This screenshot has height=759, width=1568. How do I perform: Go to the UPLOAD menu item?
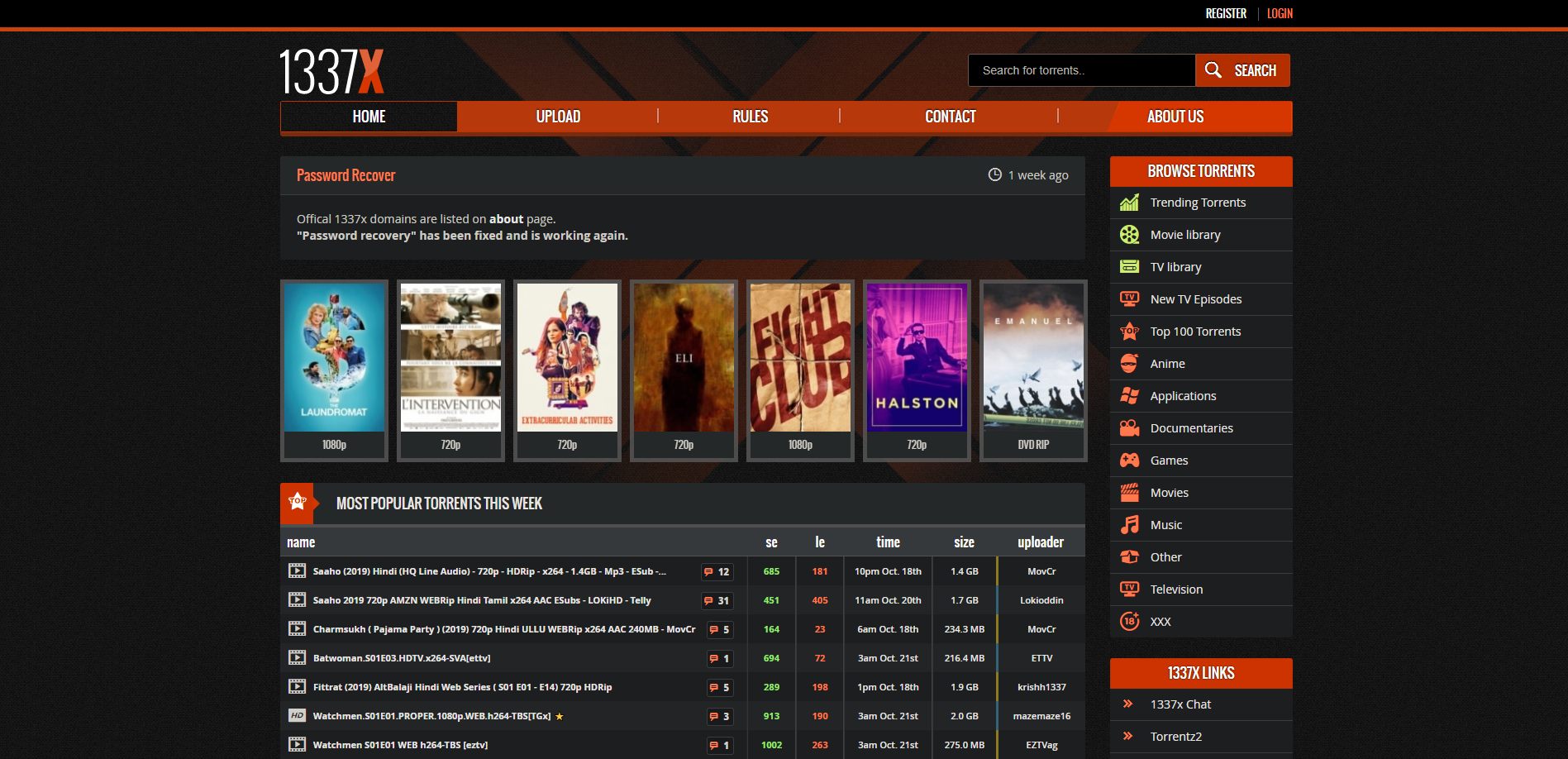tap(558, 117)
